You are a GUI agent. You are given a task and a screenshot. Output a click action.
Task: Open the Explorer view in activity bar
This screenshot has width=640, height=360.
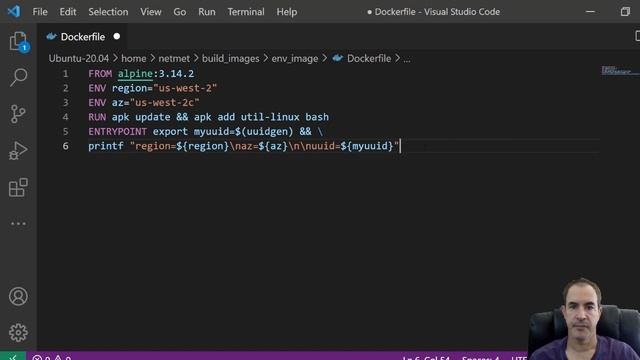[x=18, y=41]
